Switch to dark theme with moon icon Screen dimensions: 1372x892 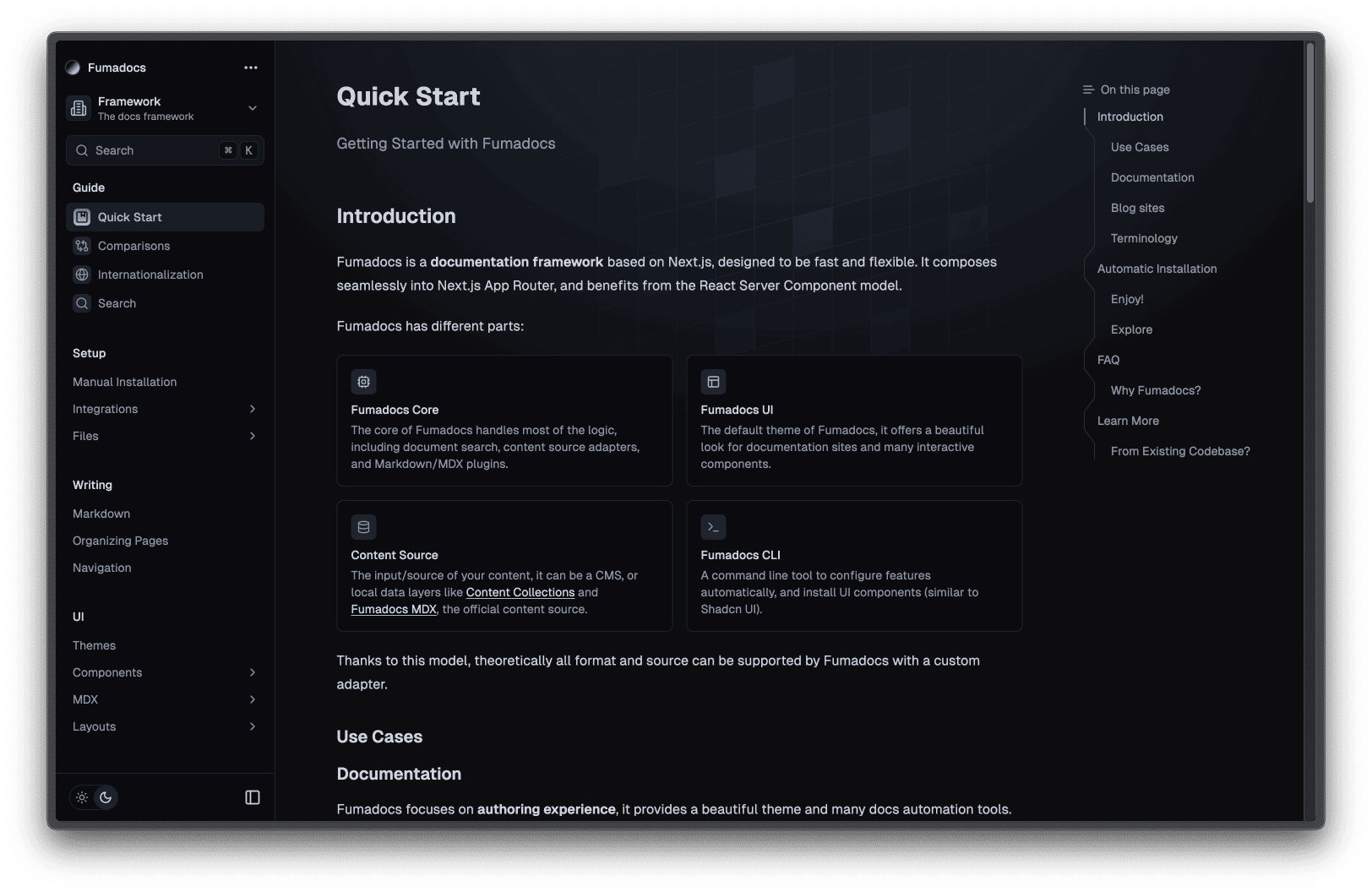(x=106, y=797)
